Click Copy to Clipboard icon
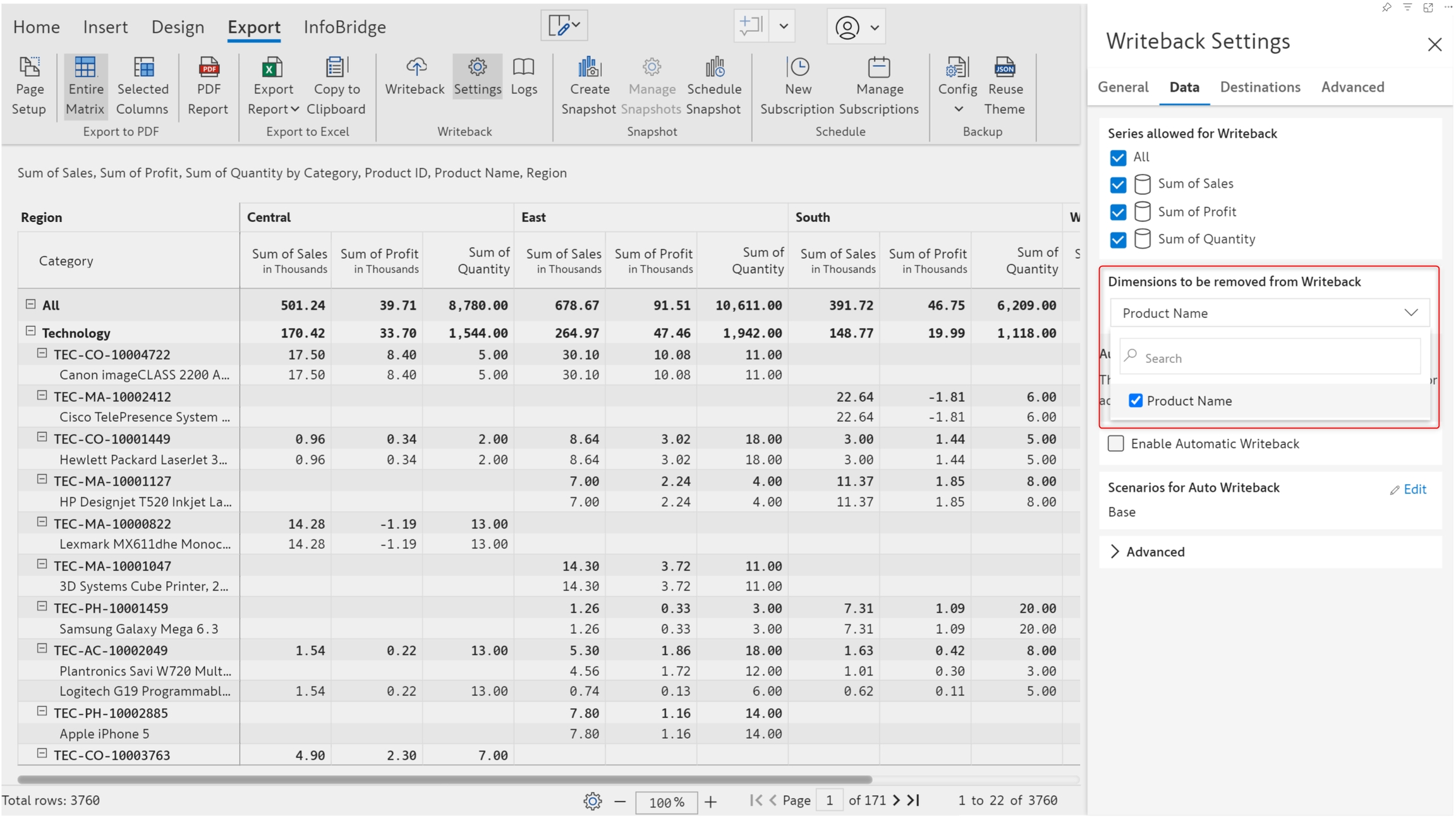1456x818 pixels. (336, 68)
